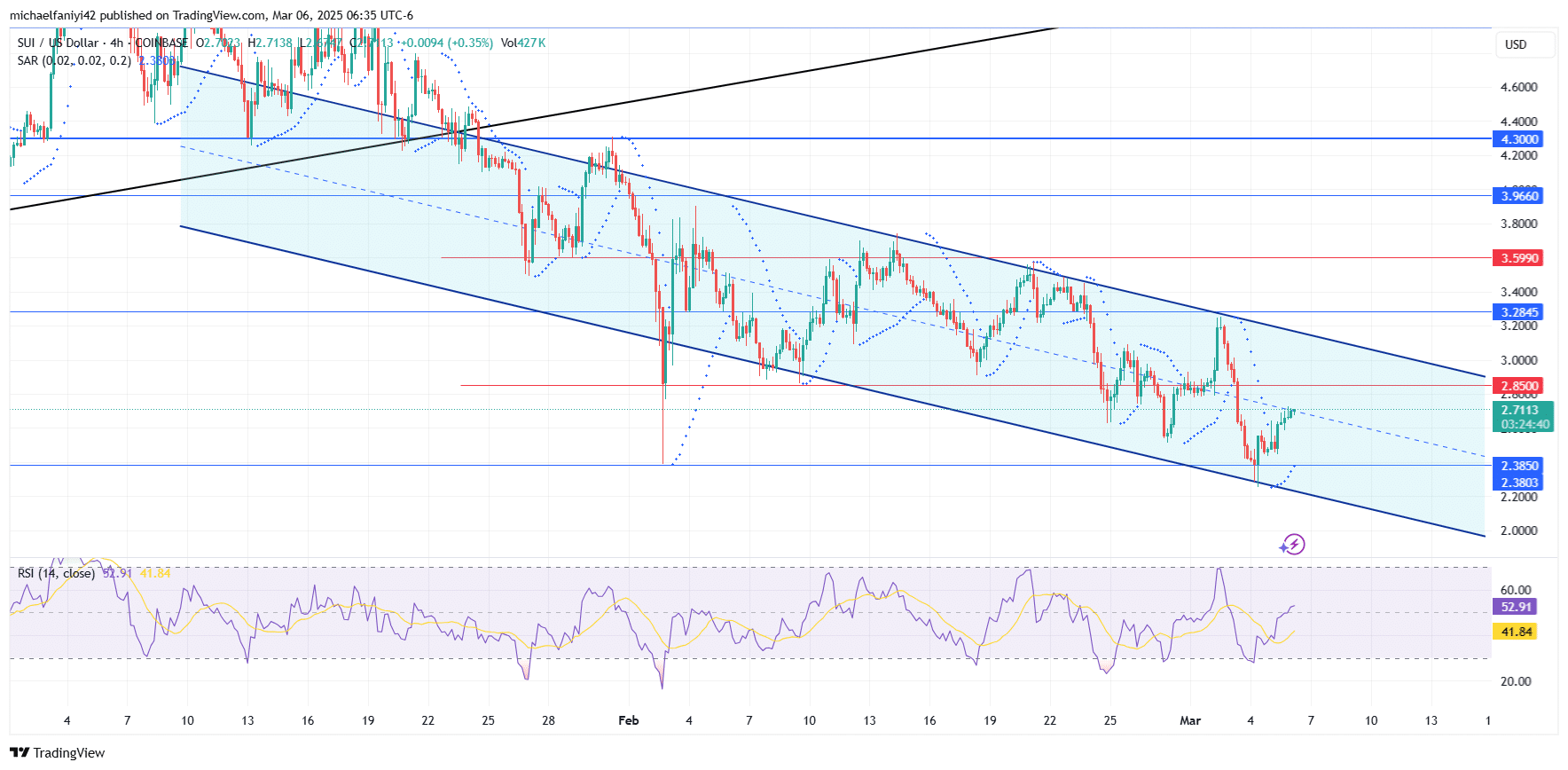Click the SAR indicator legend
The height and width of the screenshot is (770, 1568).
coord(74,60)
